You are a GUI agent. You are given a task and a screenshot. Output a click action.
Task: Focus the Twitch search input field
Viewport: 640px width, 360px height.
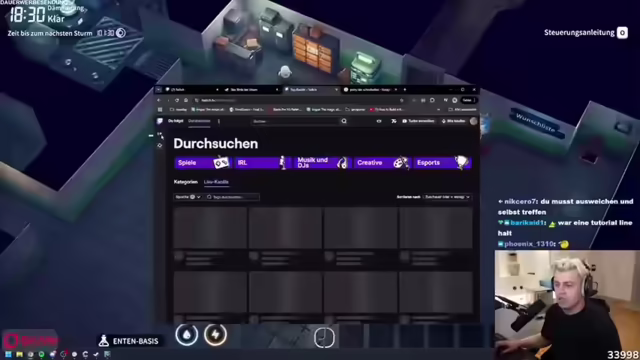click(x=296, y=121)
